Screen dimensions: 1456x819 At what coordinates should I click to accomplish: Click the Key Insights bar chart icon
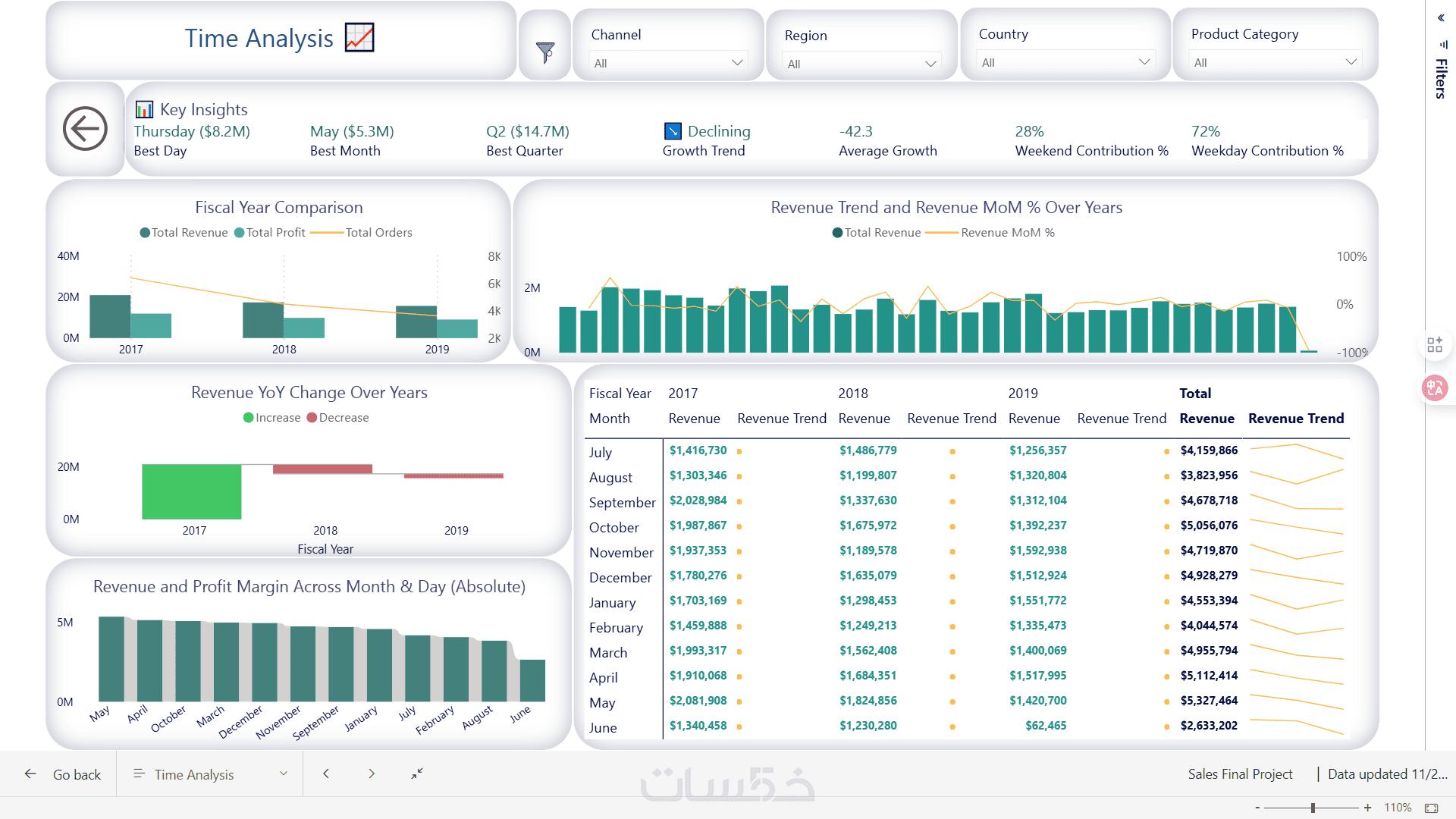(144, 109)
